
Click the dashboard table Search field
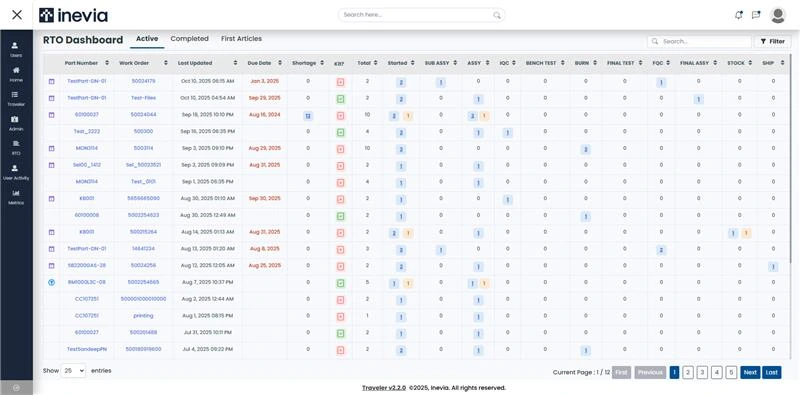(x=699, y=41)
